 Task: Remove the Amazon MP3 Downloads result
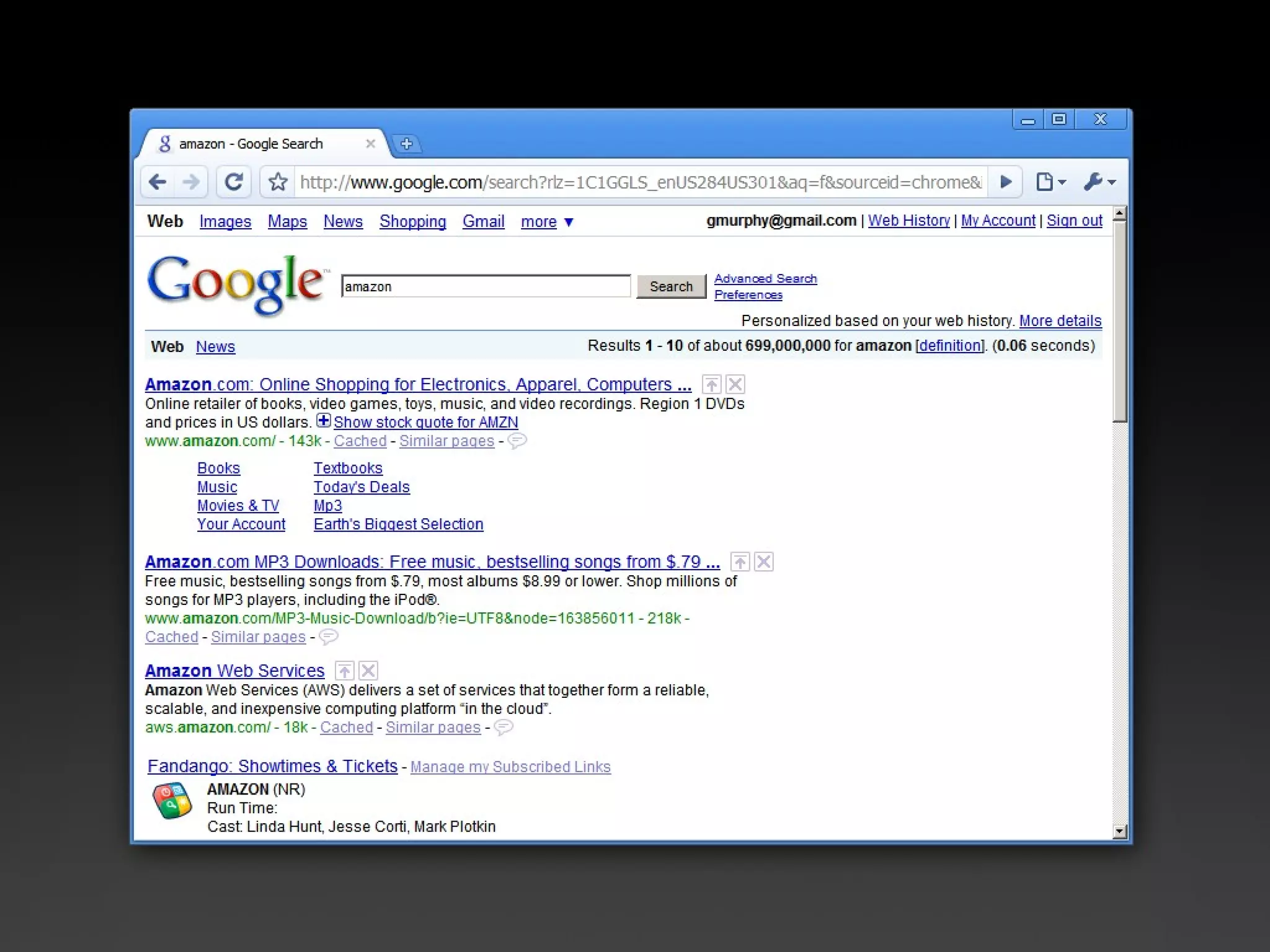[x=764, y=562]
